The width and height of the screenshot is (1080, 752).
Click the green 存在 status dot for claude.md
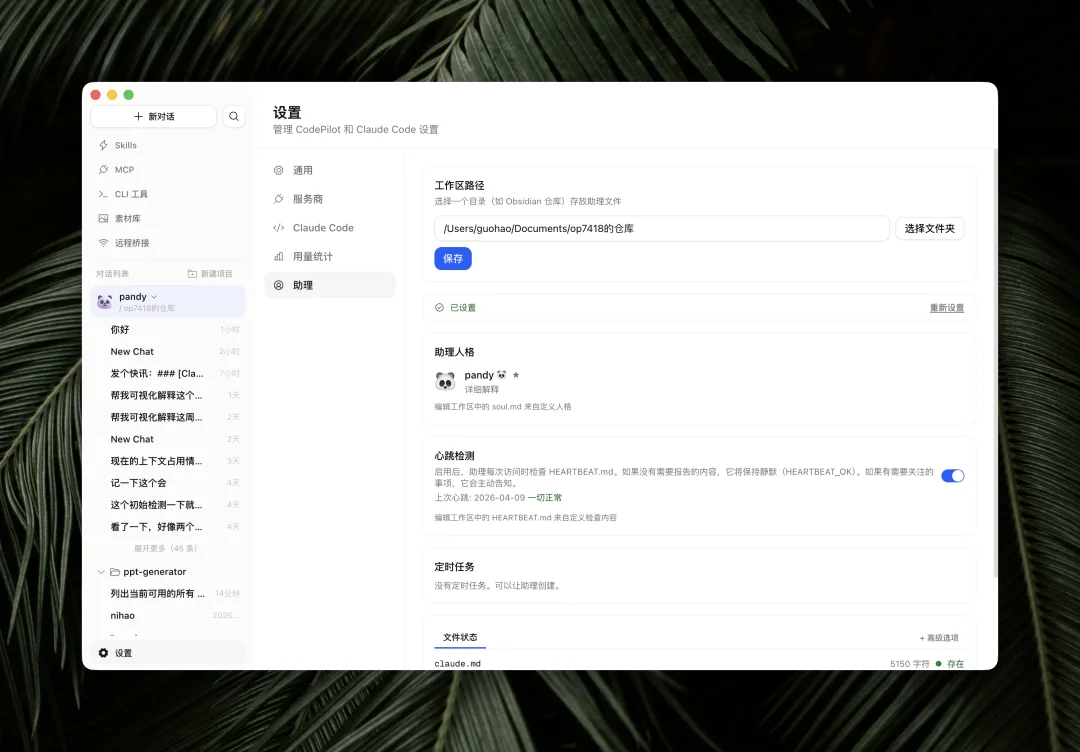(938, 663)
